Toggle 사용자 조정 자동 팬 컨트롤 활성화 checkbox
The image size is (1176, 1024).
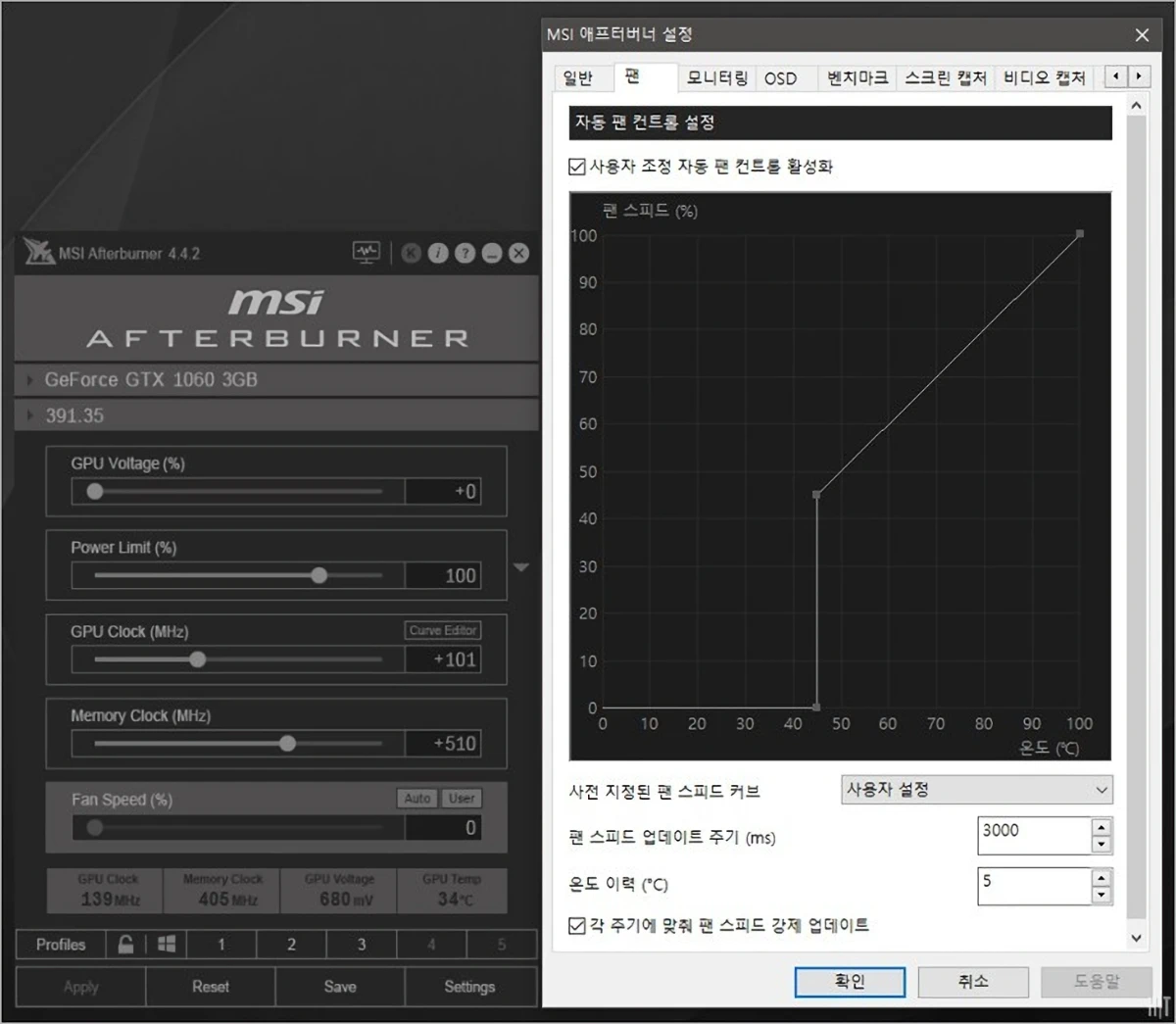coord(577,167)
